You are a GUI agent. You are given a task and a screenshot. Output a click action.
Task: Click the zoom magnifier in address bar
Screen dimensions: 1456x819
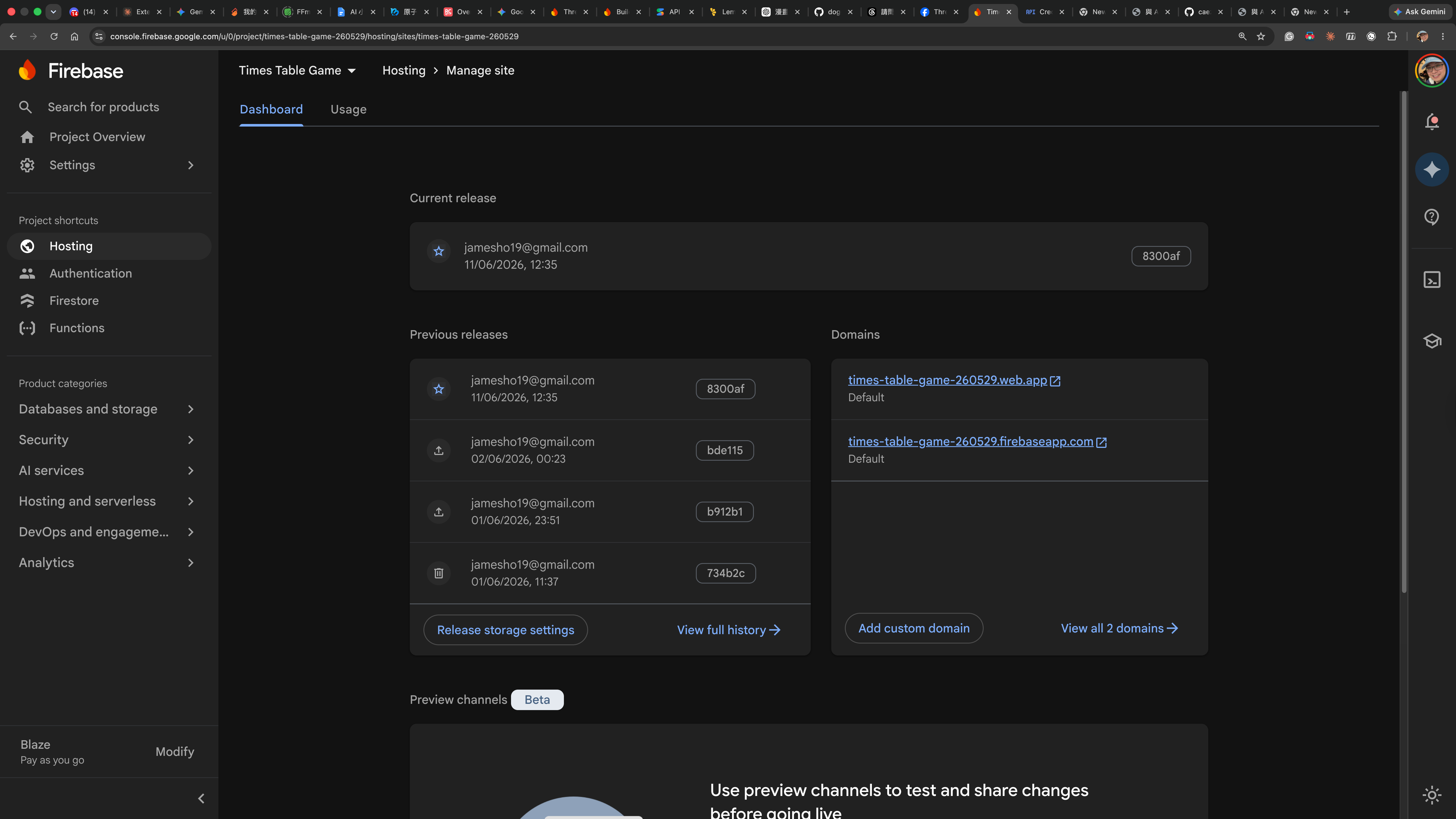[1242, 36]
